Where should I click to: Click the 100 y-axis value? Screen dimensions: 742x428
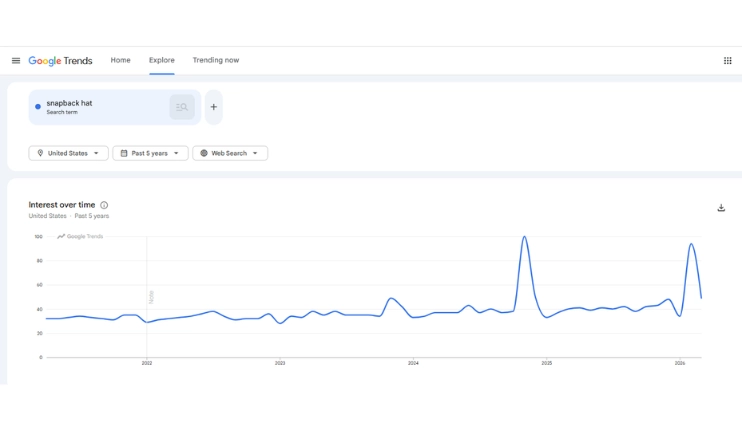tap(38, 236)
